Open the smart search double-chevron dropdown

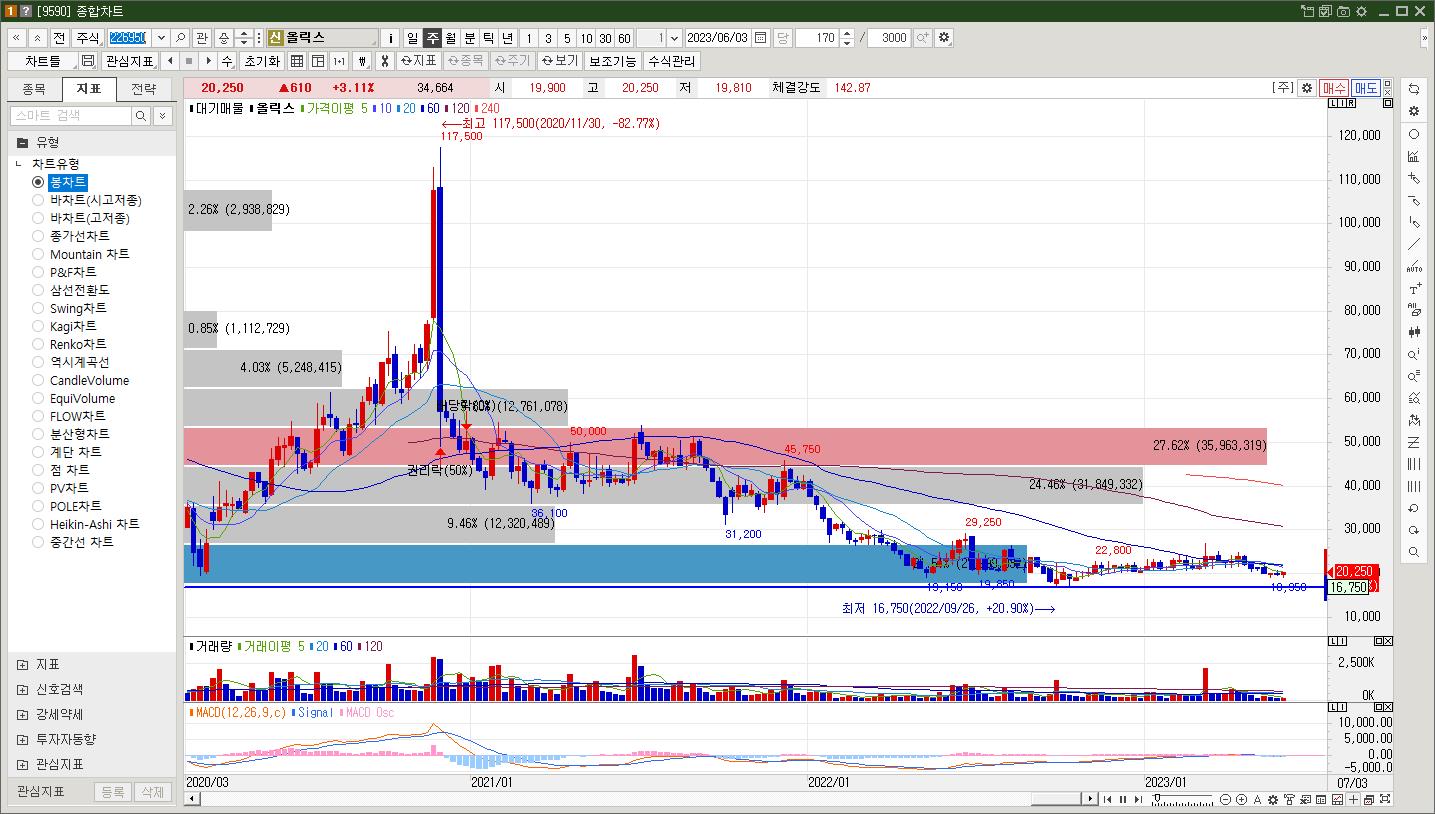coord(164,116)
